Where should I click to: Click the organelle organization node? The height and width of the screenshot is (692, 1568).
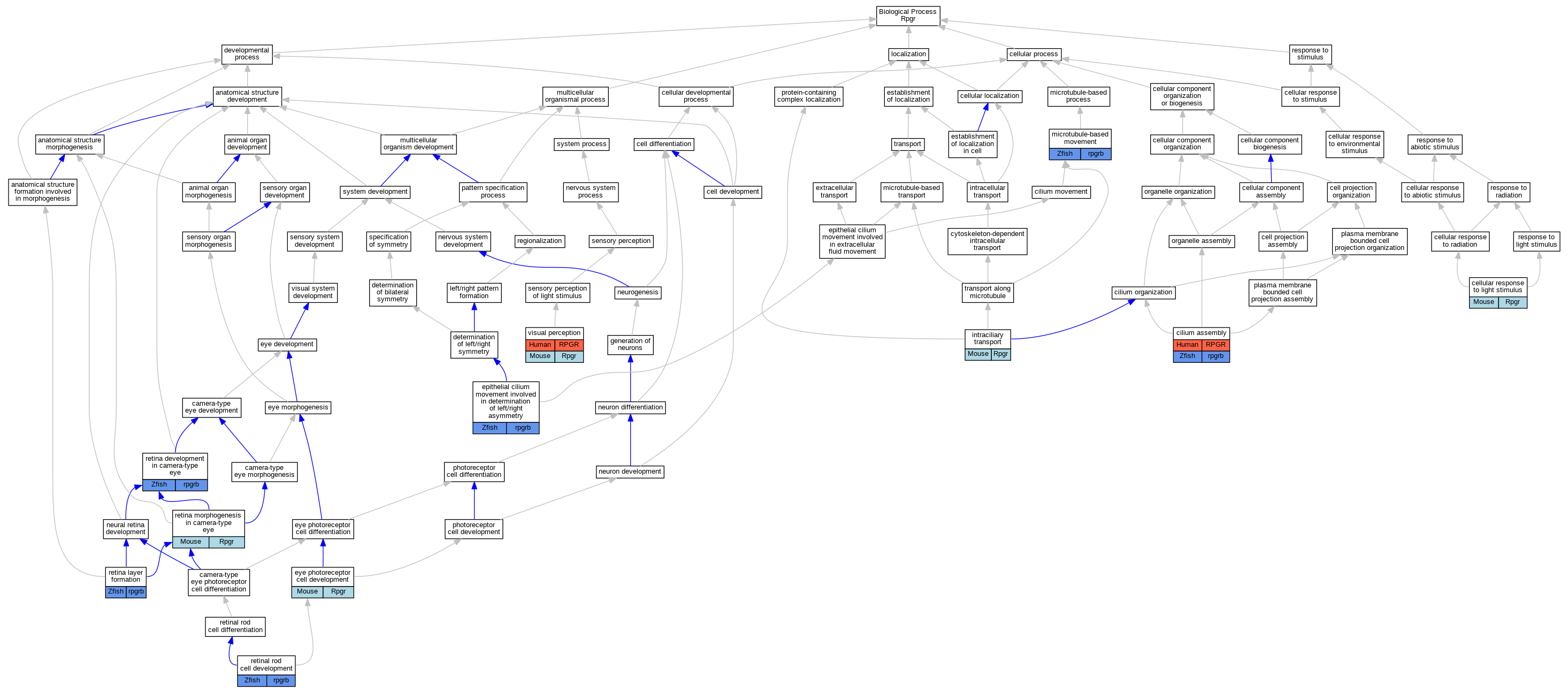point(1178,192)
